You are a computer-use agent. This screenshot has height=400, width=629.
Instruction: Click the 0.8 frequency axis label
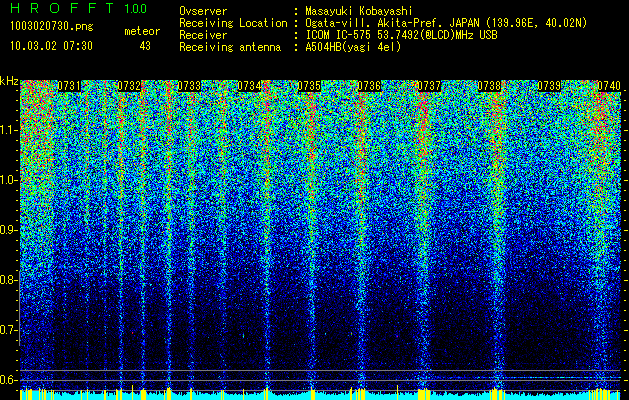click(x=9, y=280)
